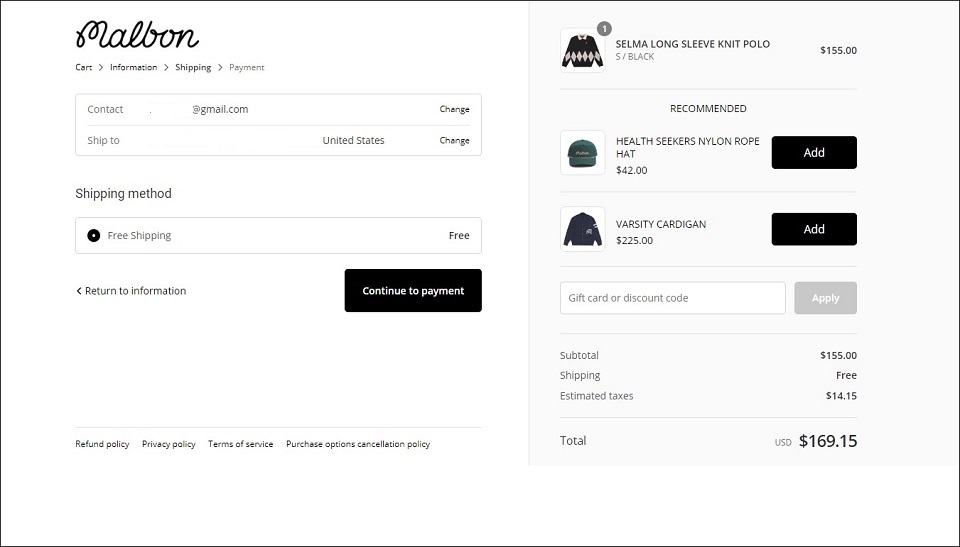Viewport: 960px width, 547px height.
Task: Focus the gift card or discount code field
Action: click(x=672, y=298)
